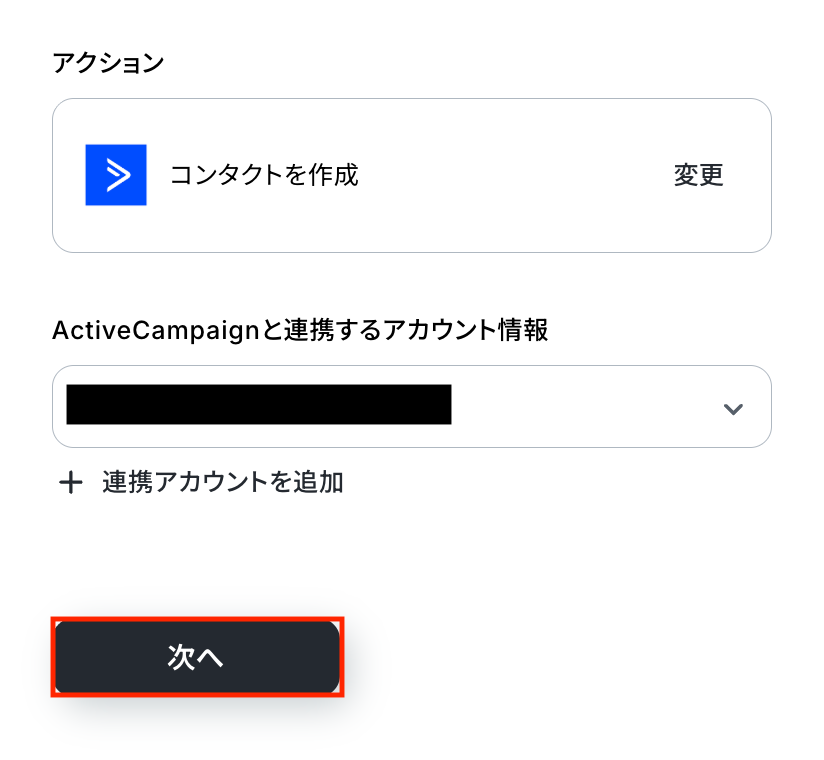Viewport: 824px width, 760px height.
Task: Click the アクション section heading
Action: click(x=108, y=63)
